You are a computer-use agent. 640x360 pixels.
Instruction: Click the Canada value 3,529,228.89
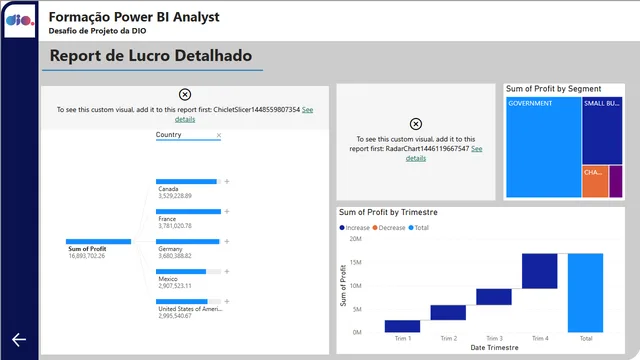(x=175, y=196)
